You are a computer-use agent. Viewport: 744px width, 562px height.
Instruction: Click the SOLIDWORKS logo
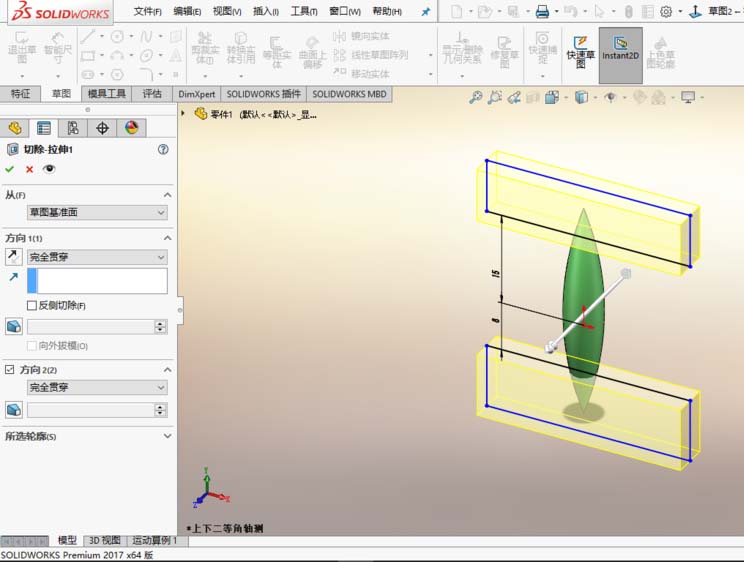click(60, 11)
